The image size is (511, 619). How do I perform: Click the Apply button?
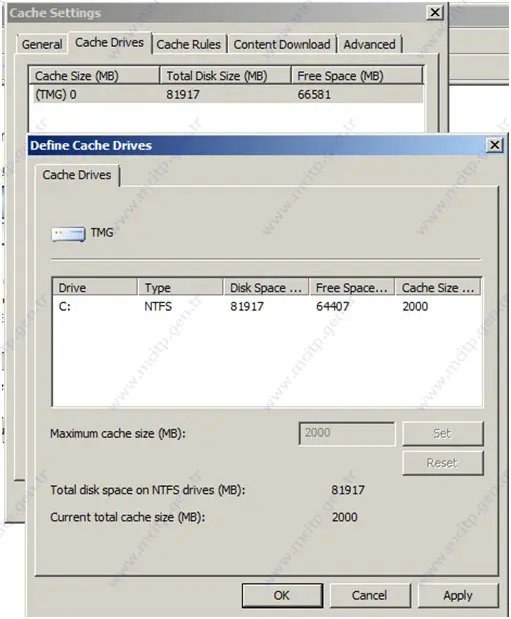point(458,595)
